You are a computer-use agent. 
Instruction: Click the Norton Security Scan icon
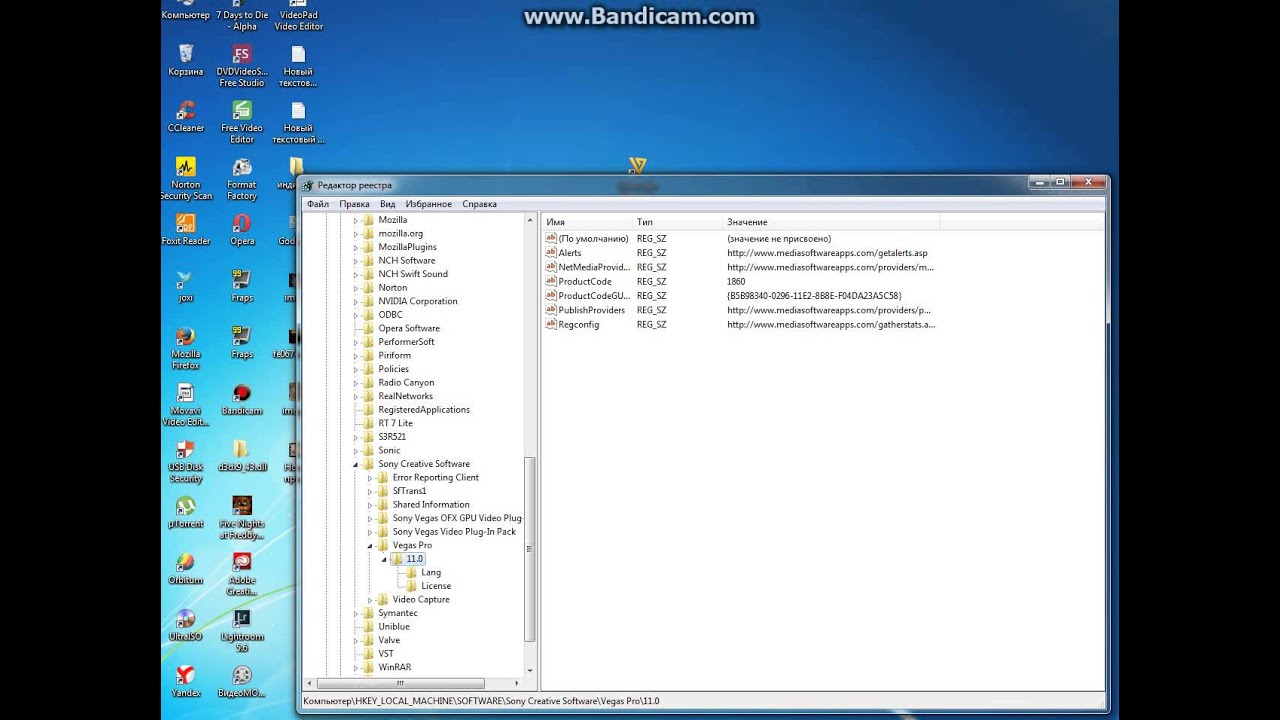point(185,178)
